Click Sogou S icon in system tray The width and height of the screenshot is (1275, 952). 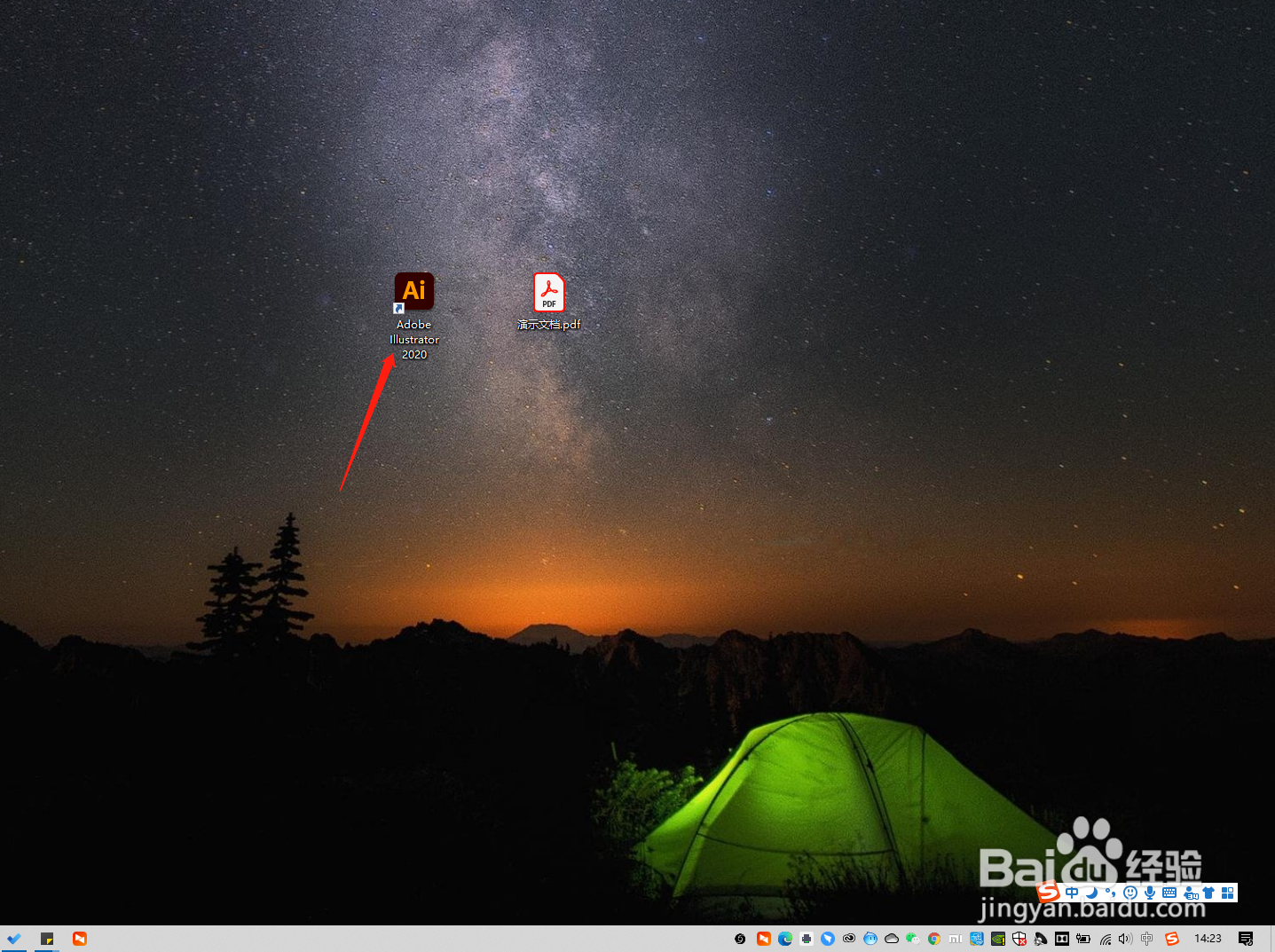[1172, 939]
